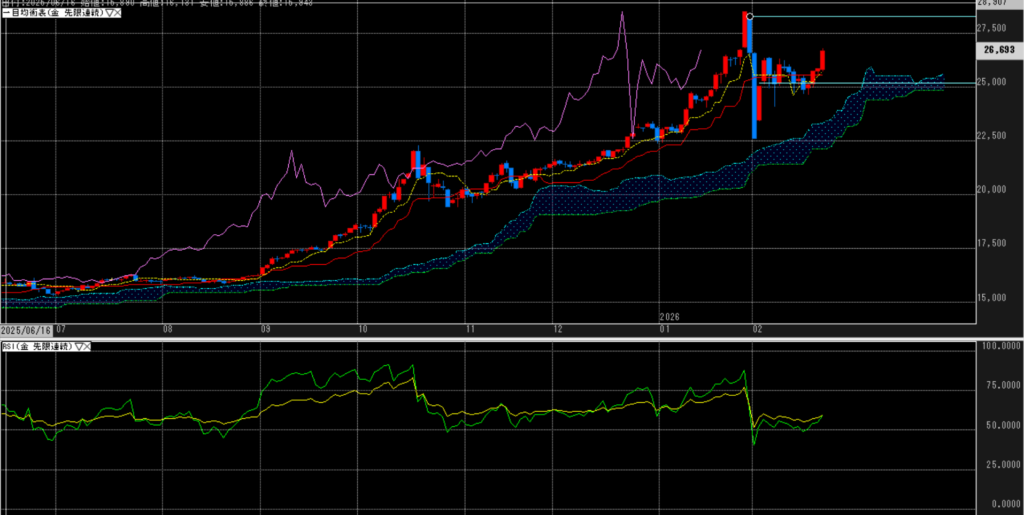Open the RSI indicator settings triangle
1024x515 pixels.
78,346
